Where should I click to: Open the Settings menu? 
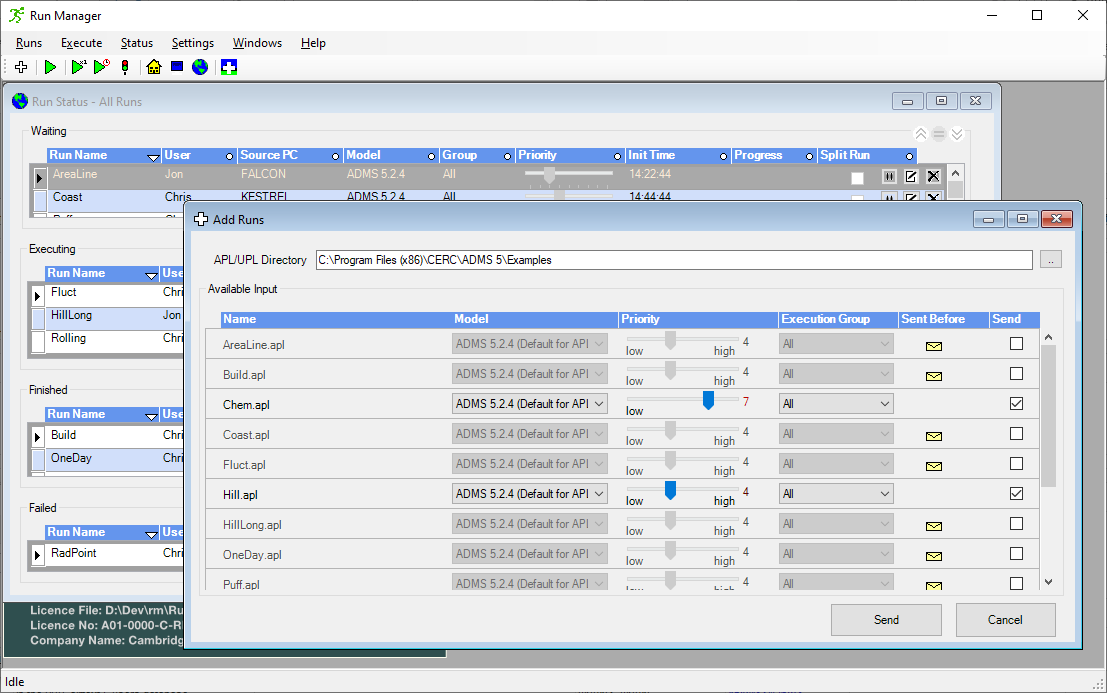pyautogui.click(x=192, y=43)
